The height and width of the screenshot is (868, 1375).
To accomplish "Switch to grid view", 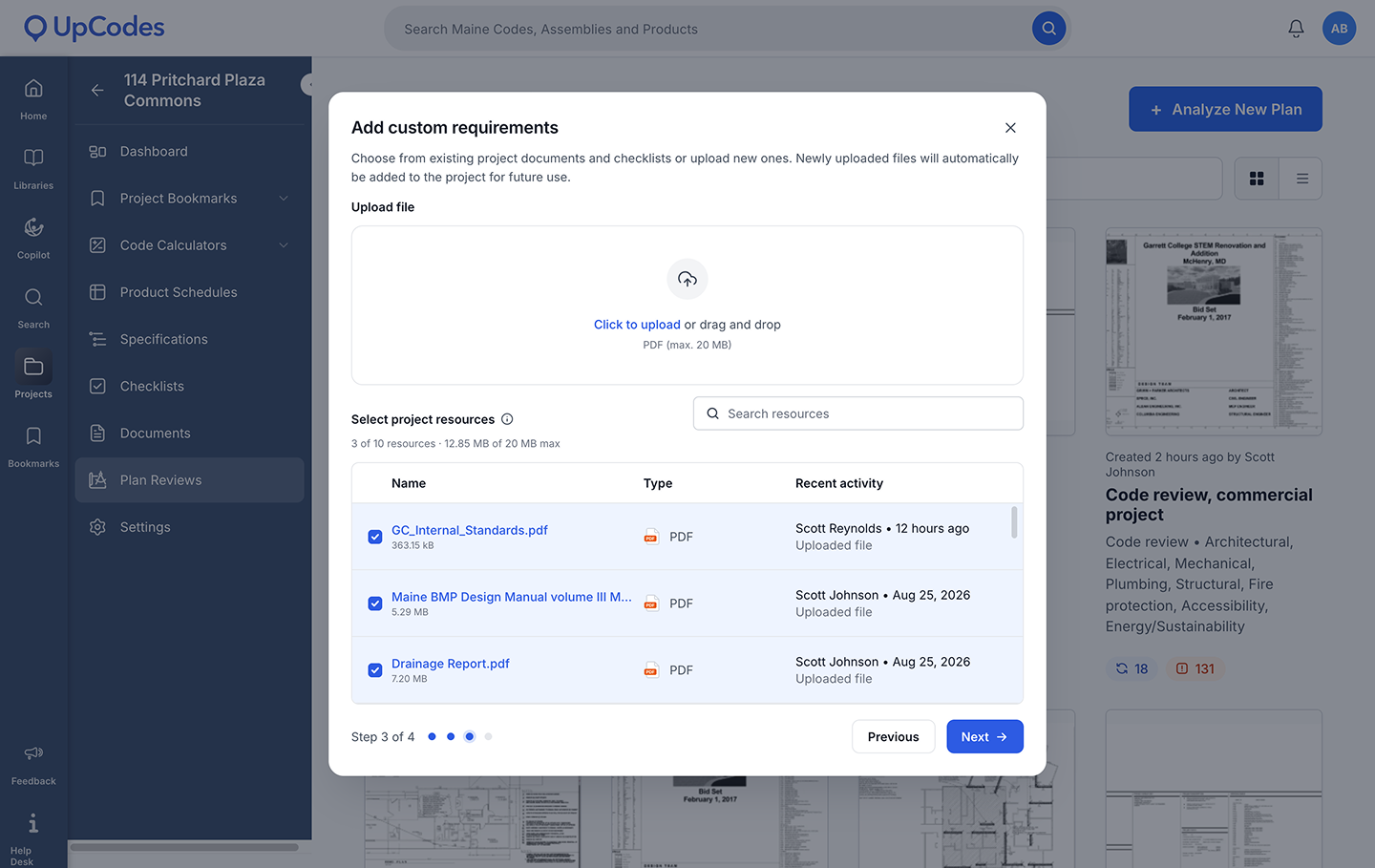I will click(1257, 179).
